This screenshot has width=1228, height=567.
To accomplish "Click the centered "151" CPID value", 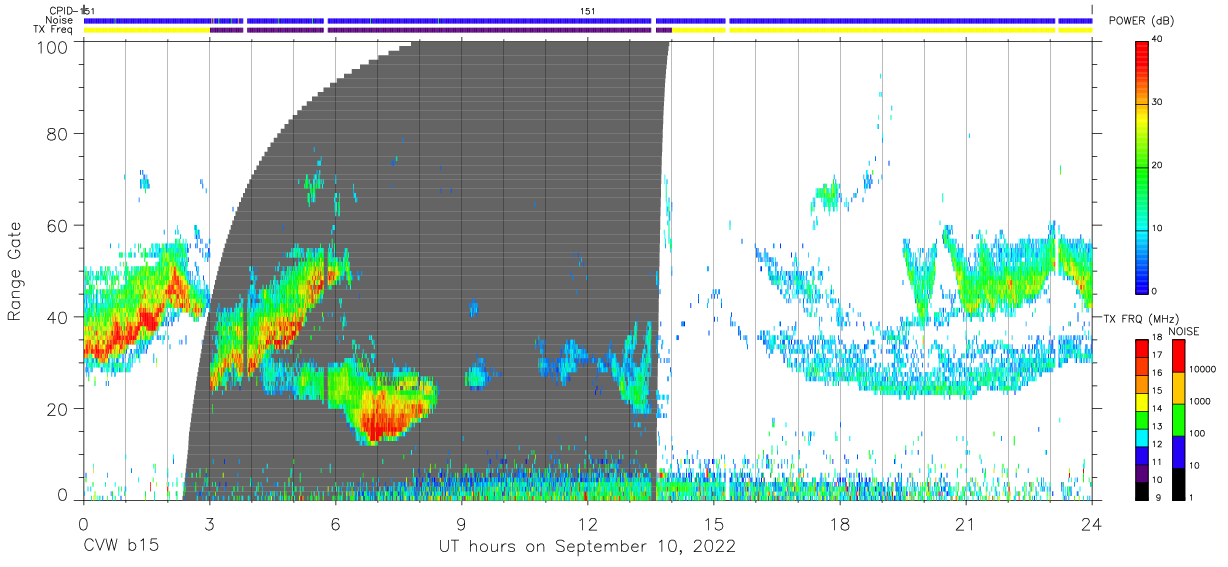I will [587, 10].
